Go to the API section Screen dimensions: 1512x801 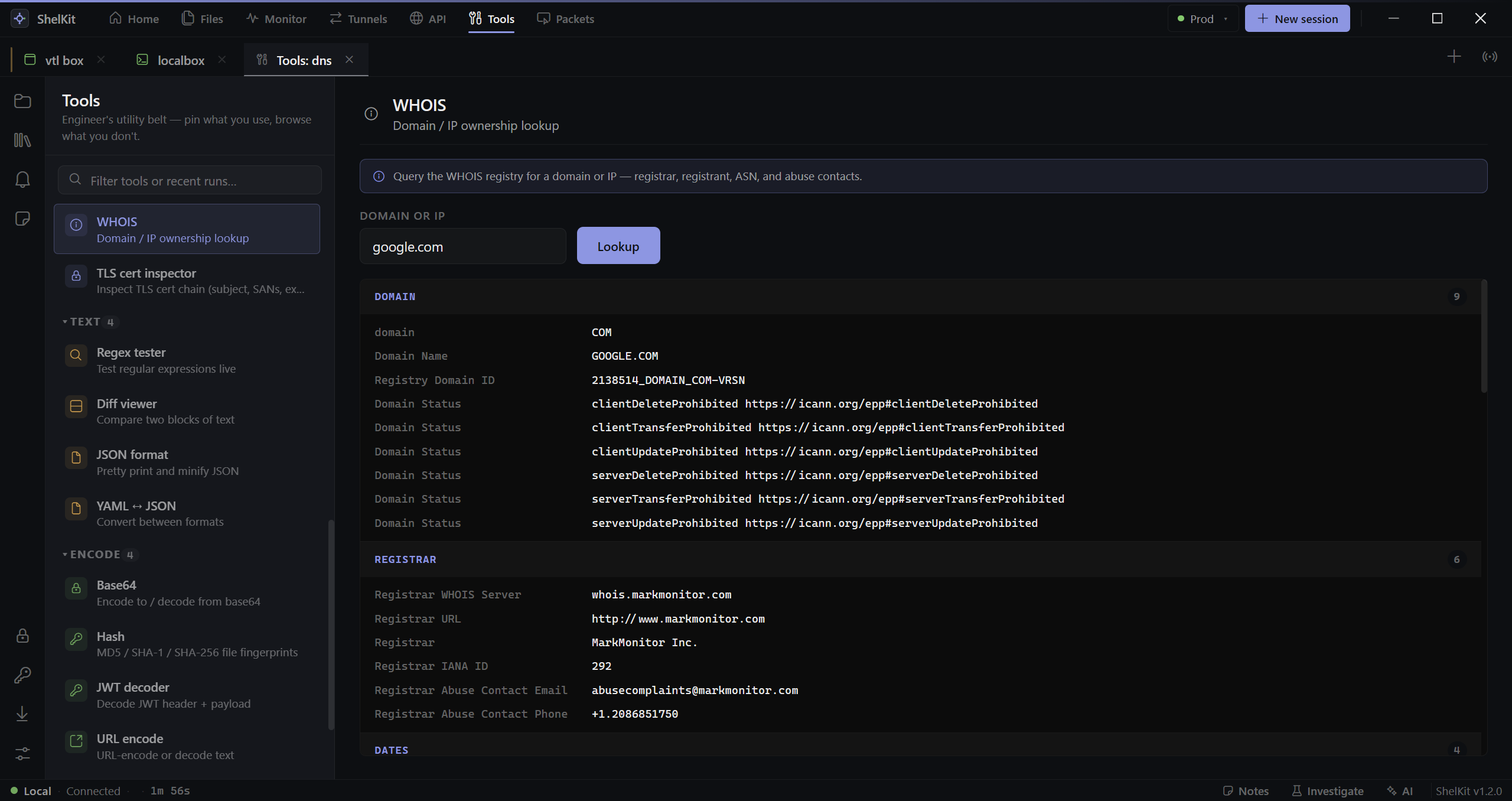click(428, 19)
